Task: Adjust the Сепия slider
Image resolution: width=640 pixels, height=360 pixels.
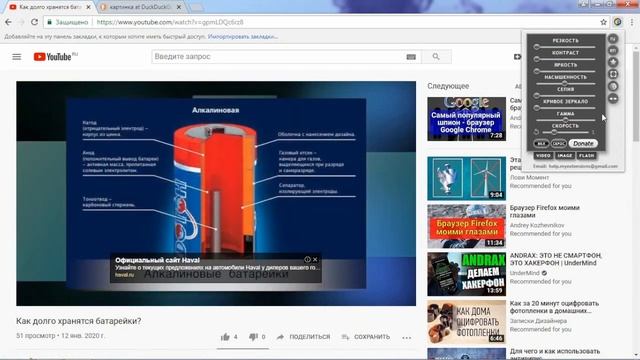Action: click(x=565, y=96)
